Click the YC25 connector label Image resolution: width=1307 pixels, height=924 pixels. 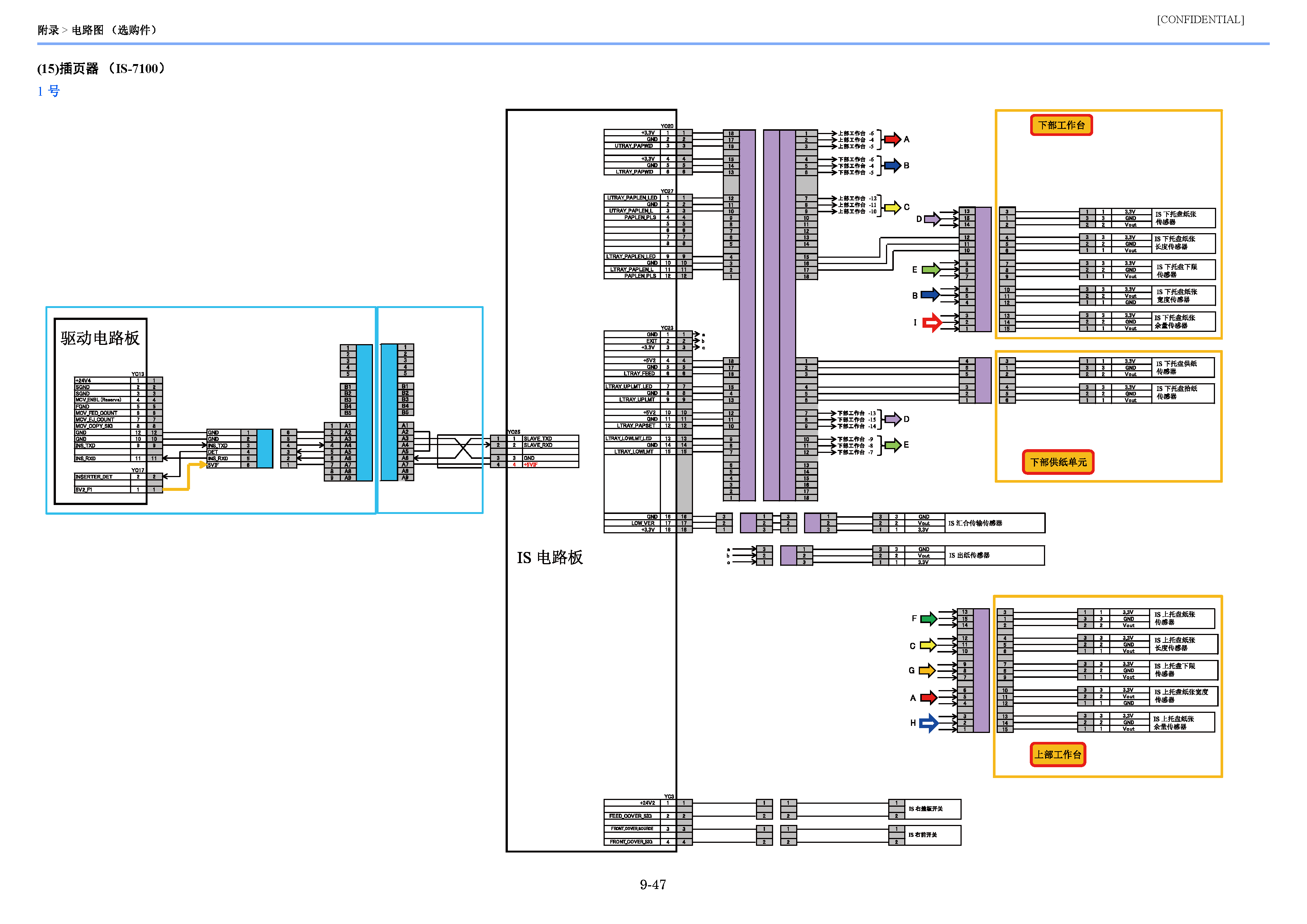click(514, 432)
